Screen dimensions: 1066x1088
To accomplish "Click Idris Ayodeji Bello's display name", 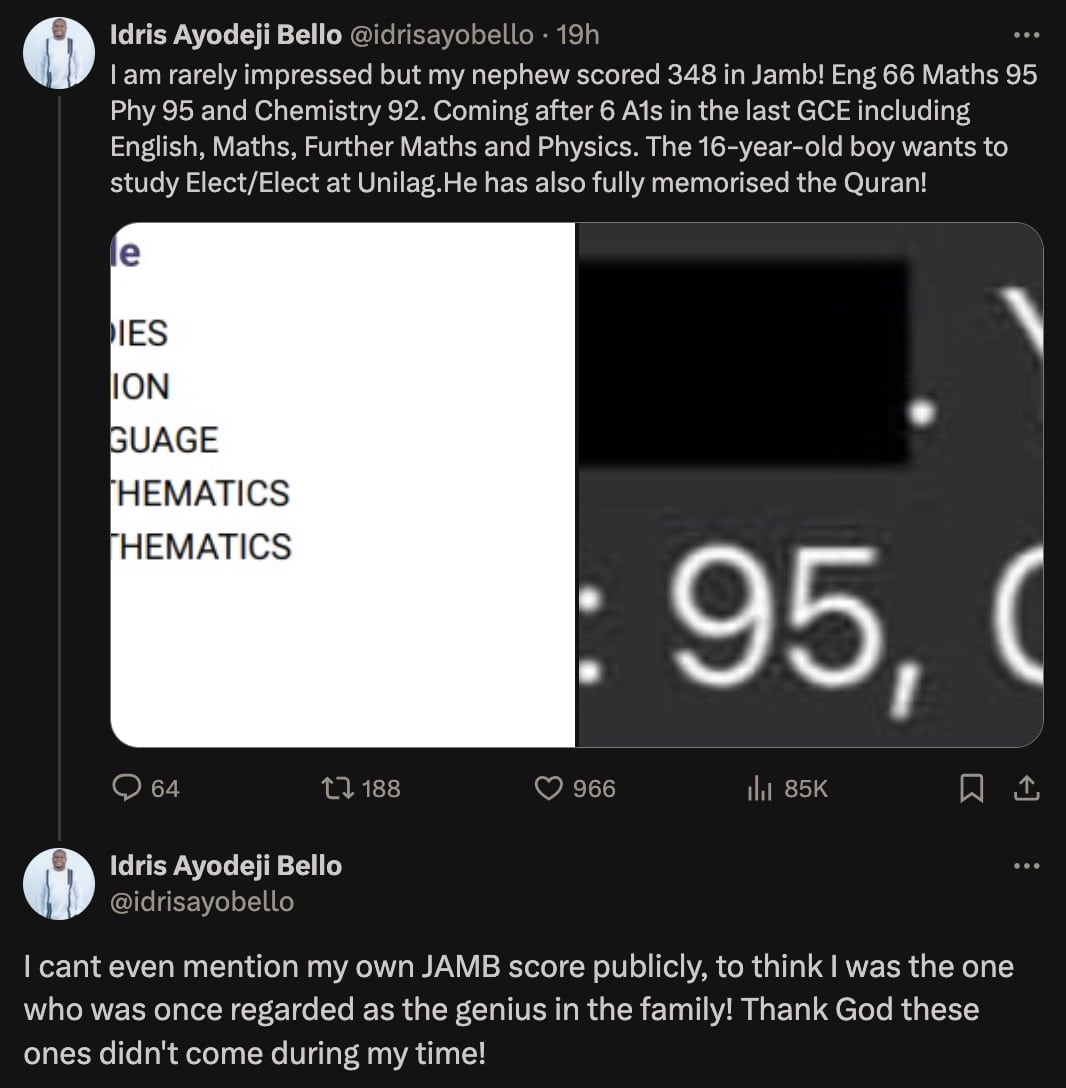I will click(224, 33).
